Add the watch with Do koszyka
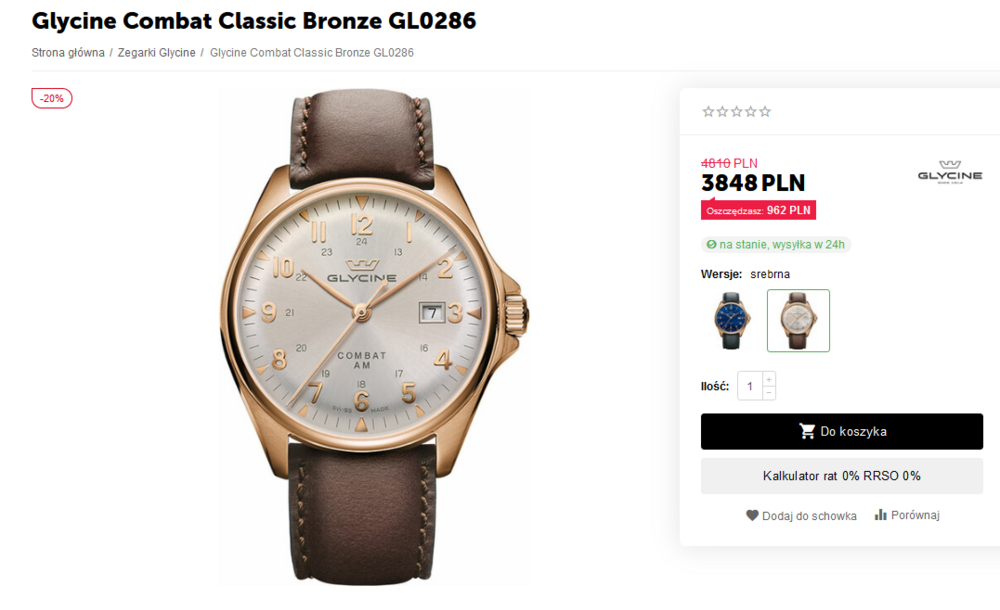This screenshot has width=1000, height=610. pyautogui.click(x=841, y=432)
